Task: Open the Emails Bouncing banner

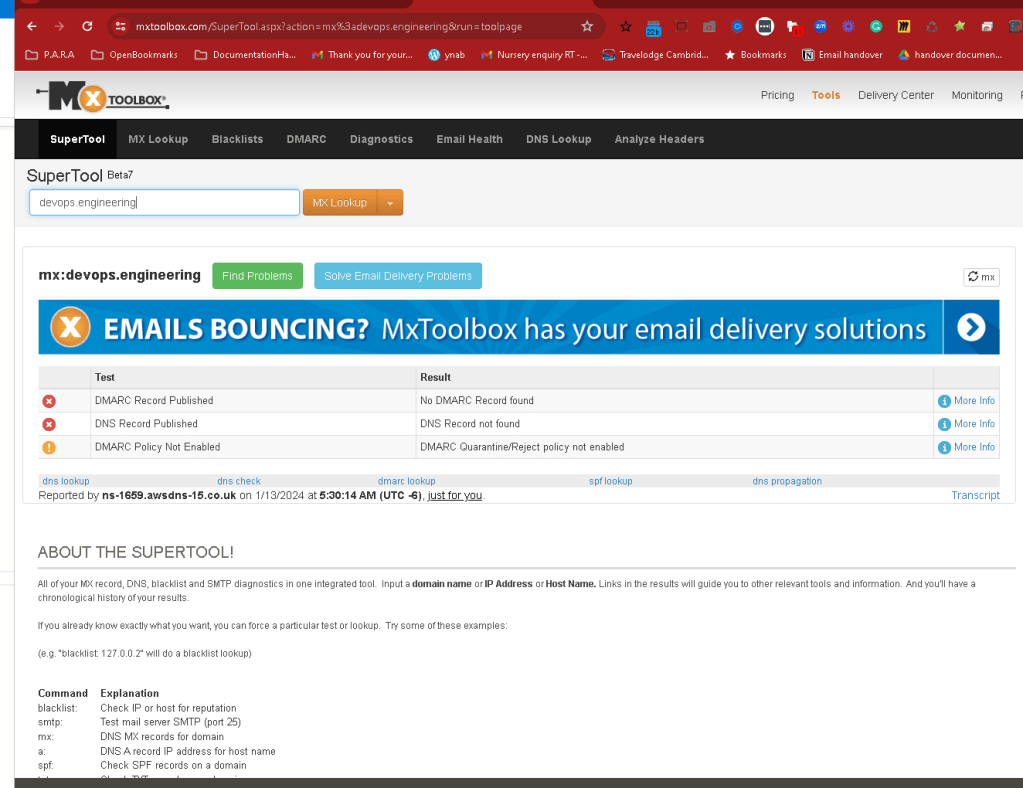Action: 519,327
